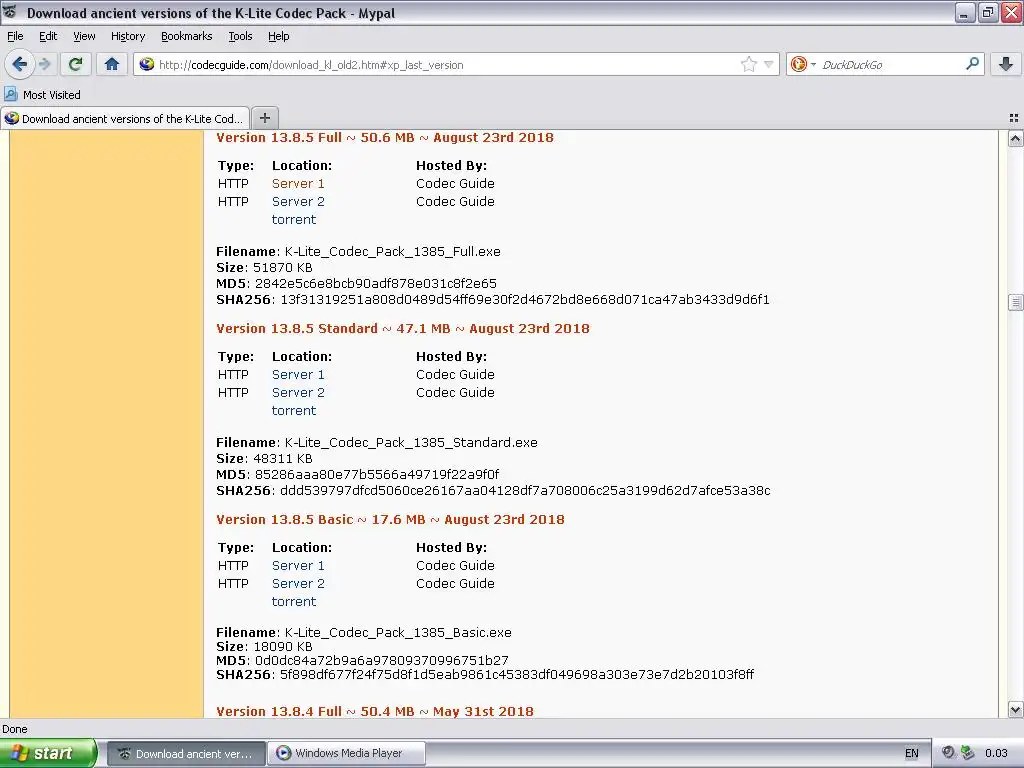Open the File menu
1024x768 pixels.
tap(15, 36)
